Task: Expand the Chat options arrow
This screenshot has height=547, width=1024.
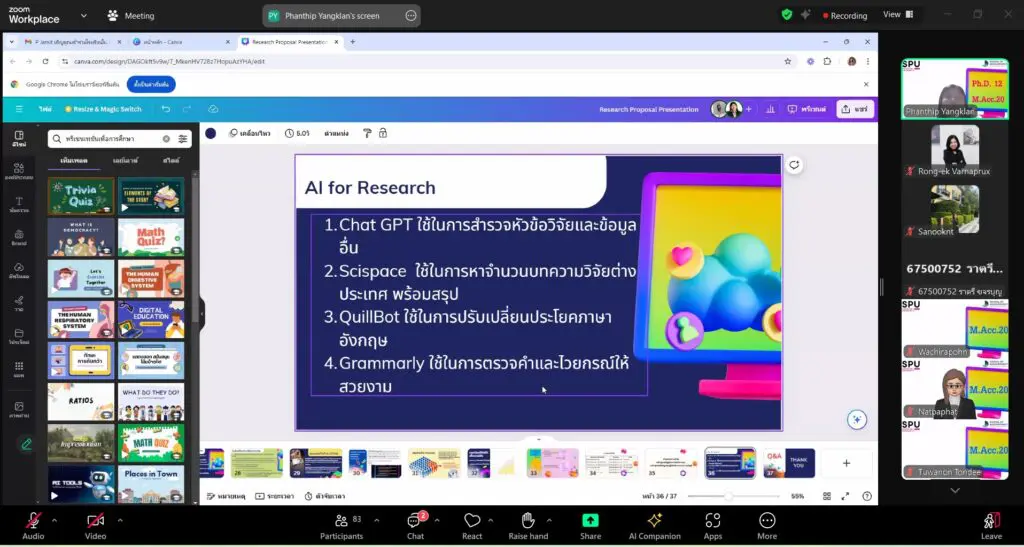Action: coord(436,520)
